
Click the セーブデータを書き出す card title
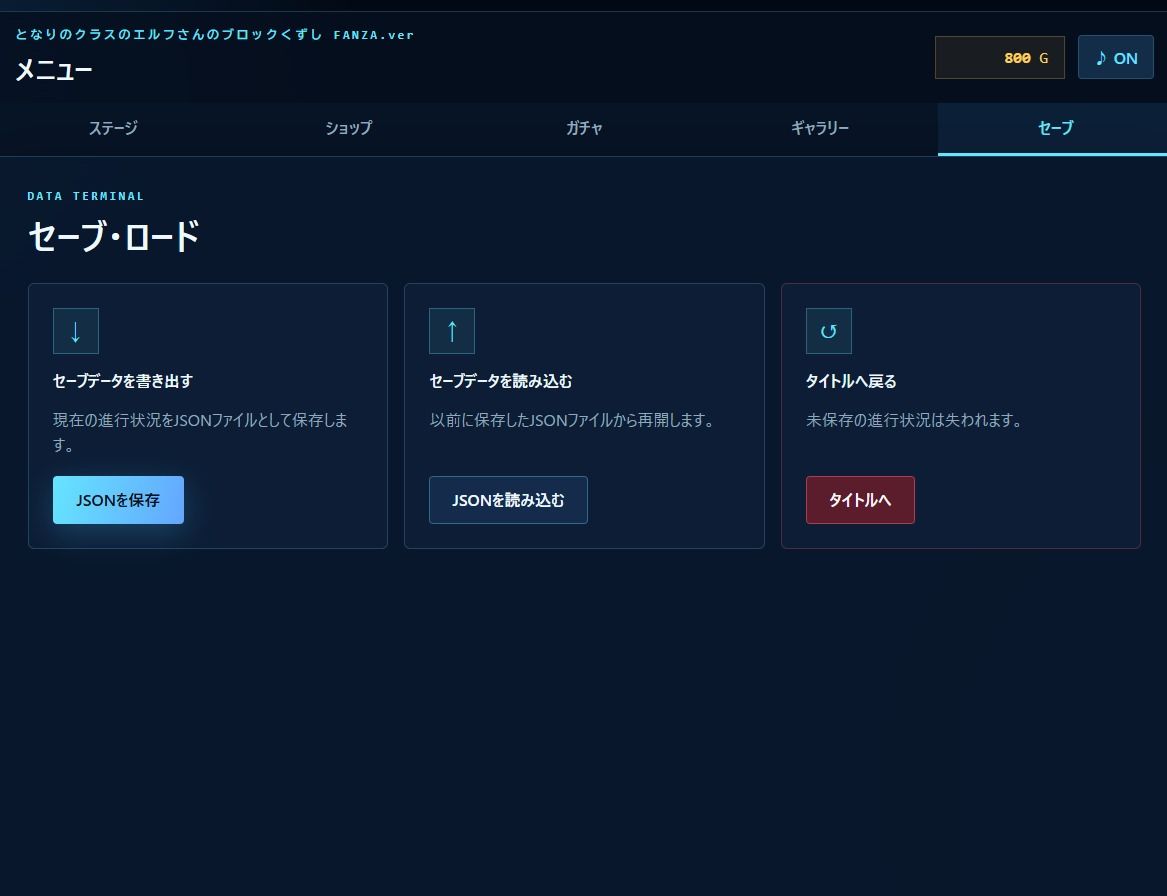point(123,381)
